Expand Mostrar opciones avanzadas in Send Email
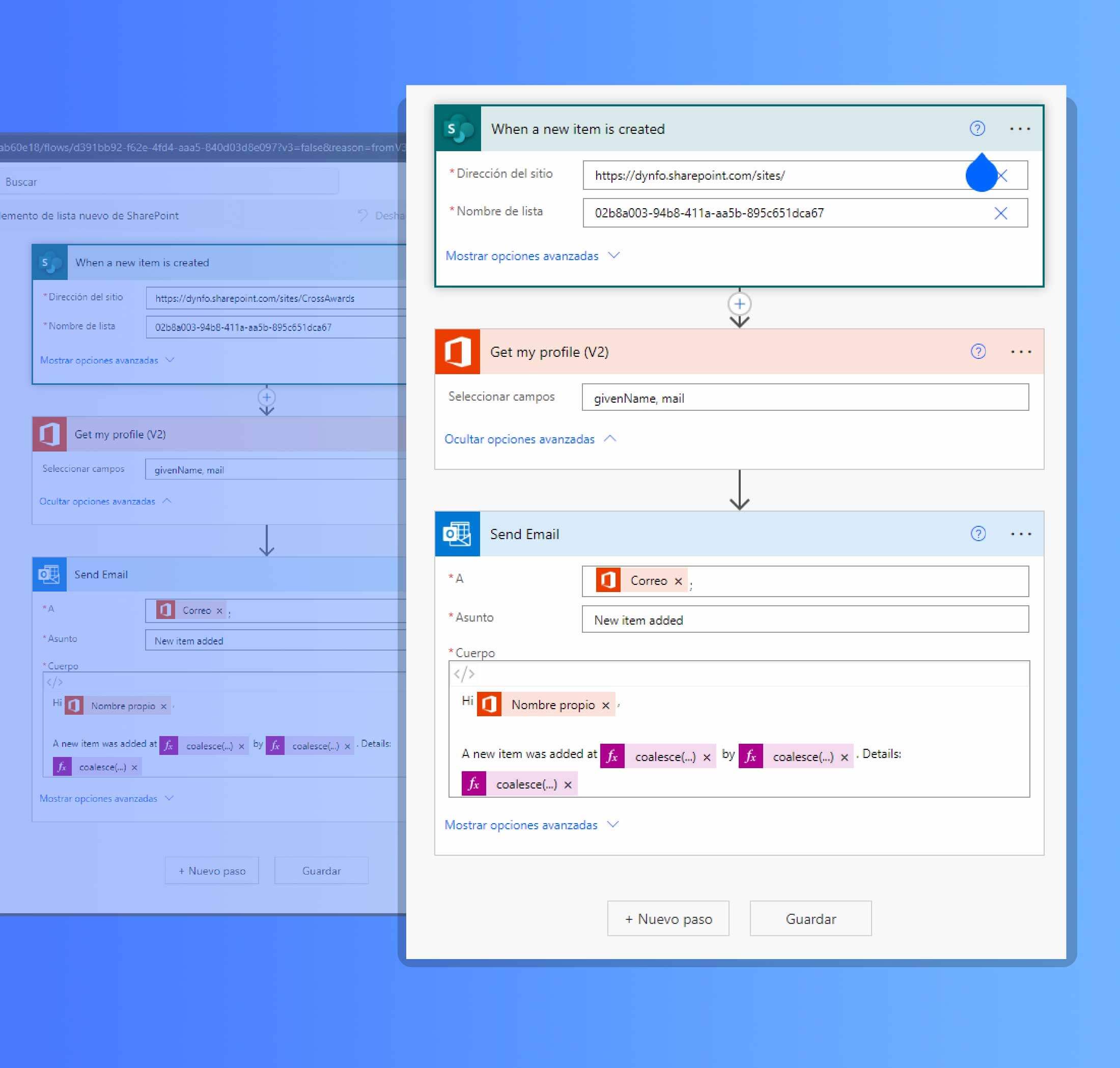This screenshot has width=1120, height=1068. point(532,825)
